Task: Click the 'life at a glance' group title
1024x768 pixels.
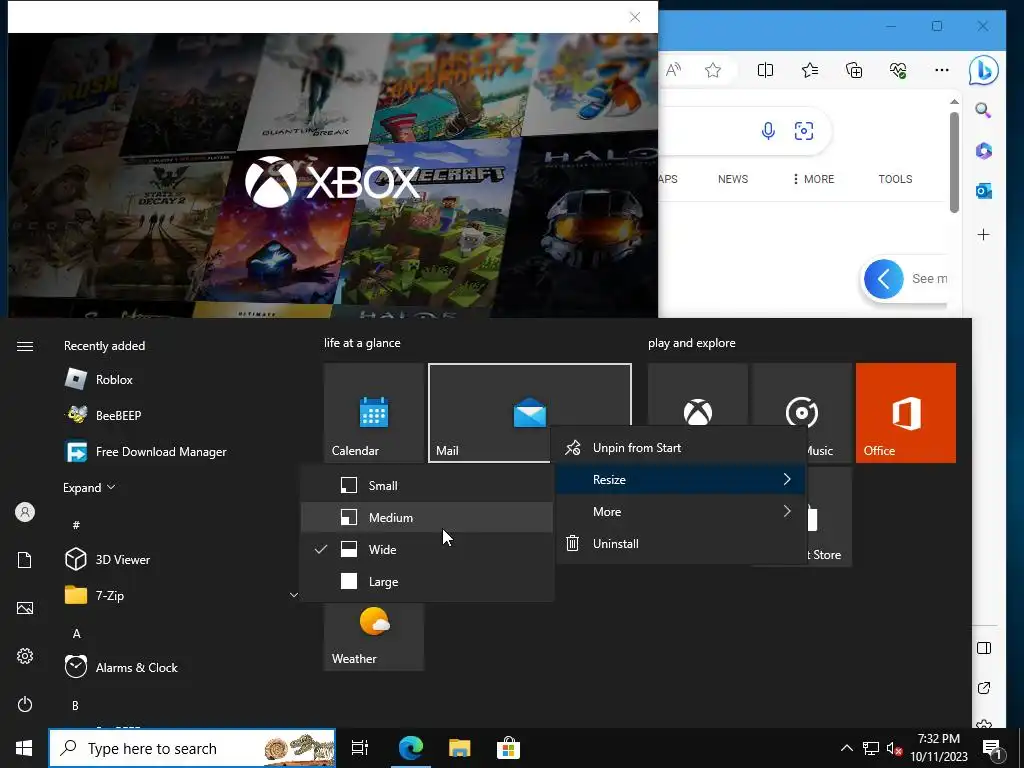Action: point(362,343)
